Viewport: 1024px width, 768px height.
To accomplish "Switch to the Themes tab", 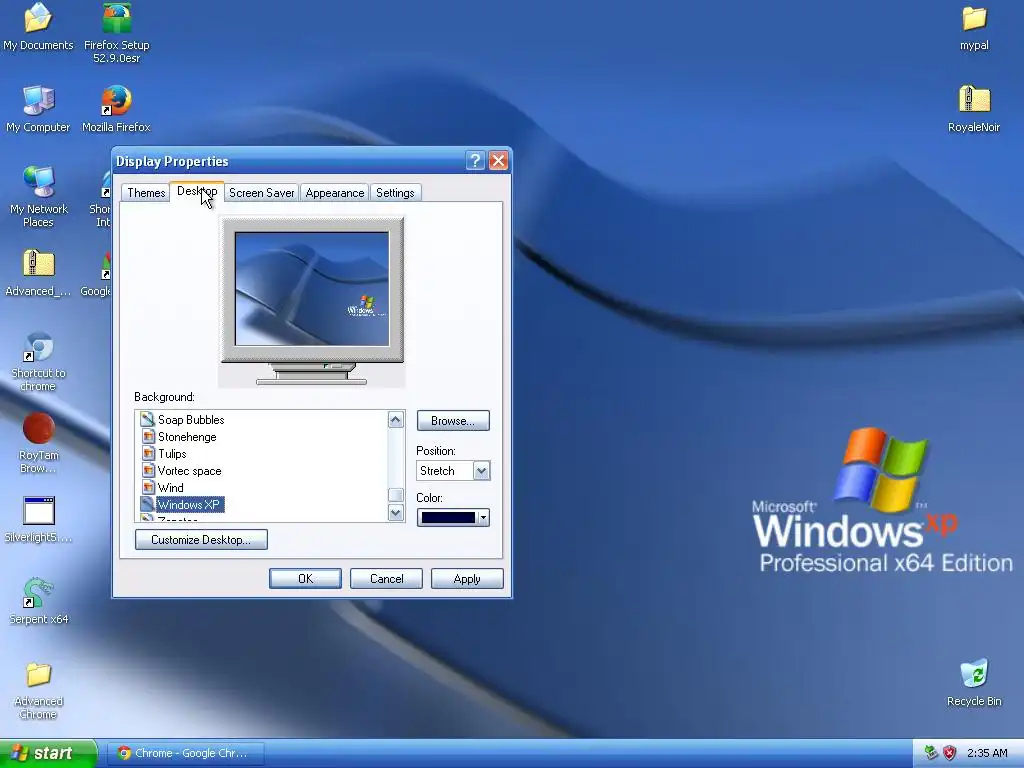I will coord(146,193).
